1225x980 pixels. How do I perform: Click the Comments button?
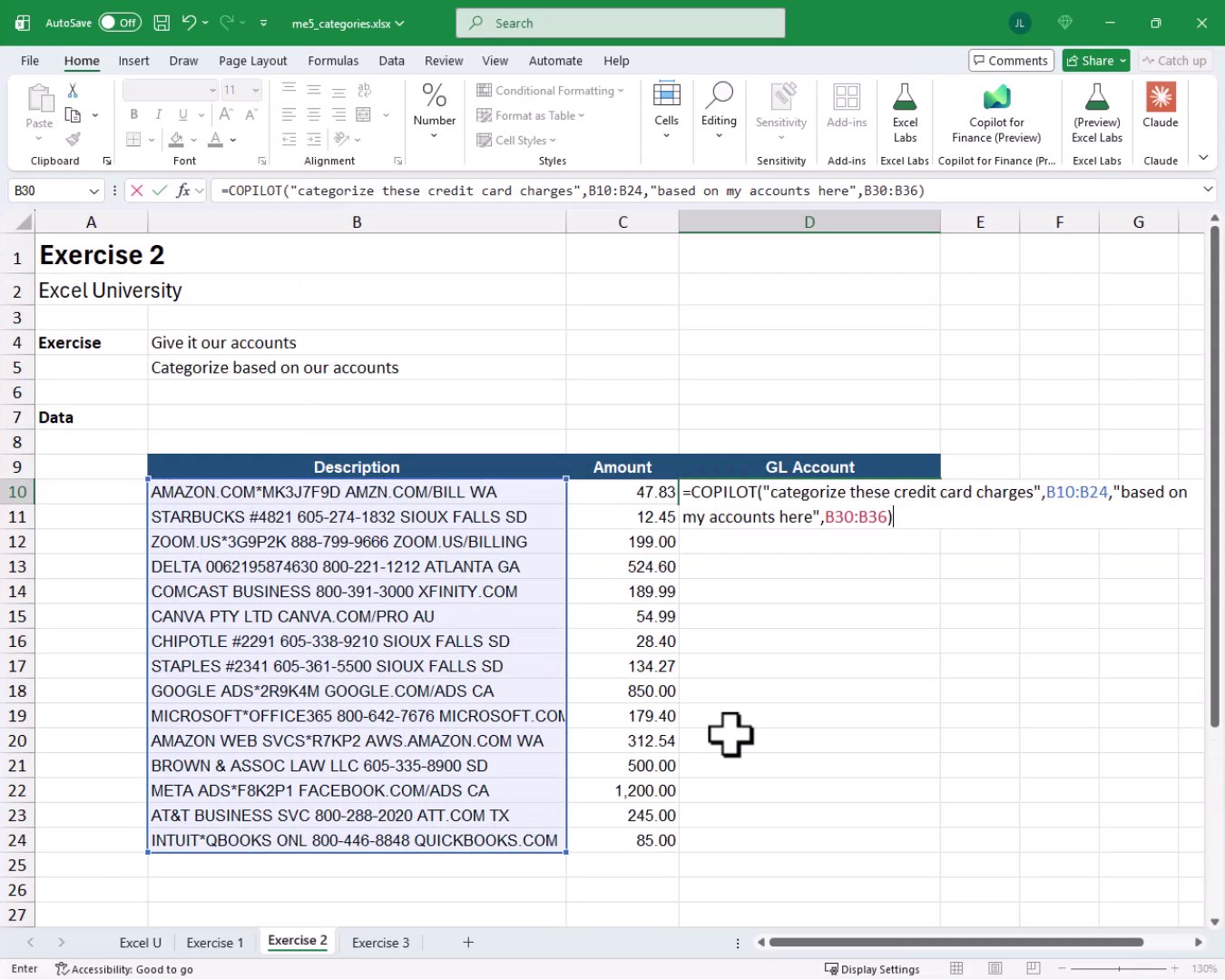point(1011,61)
